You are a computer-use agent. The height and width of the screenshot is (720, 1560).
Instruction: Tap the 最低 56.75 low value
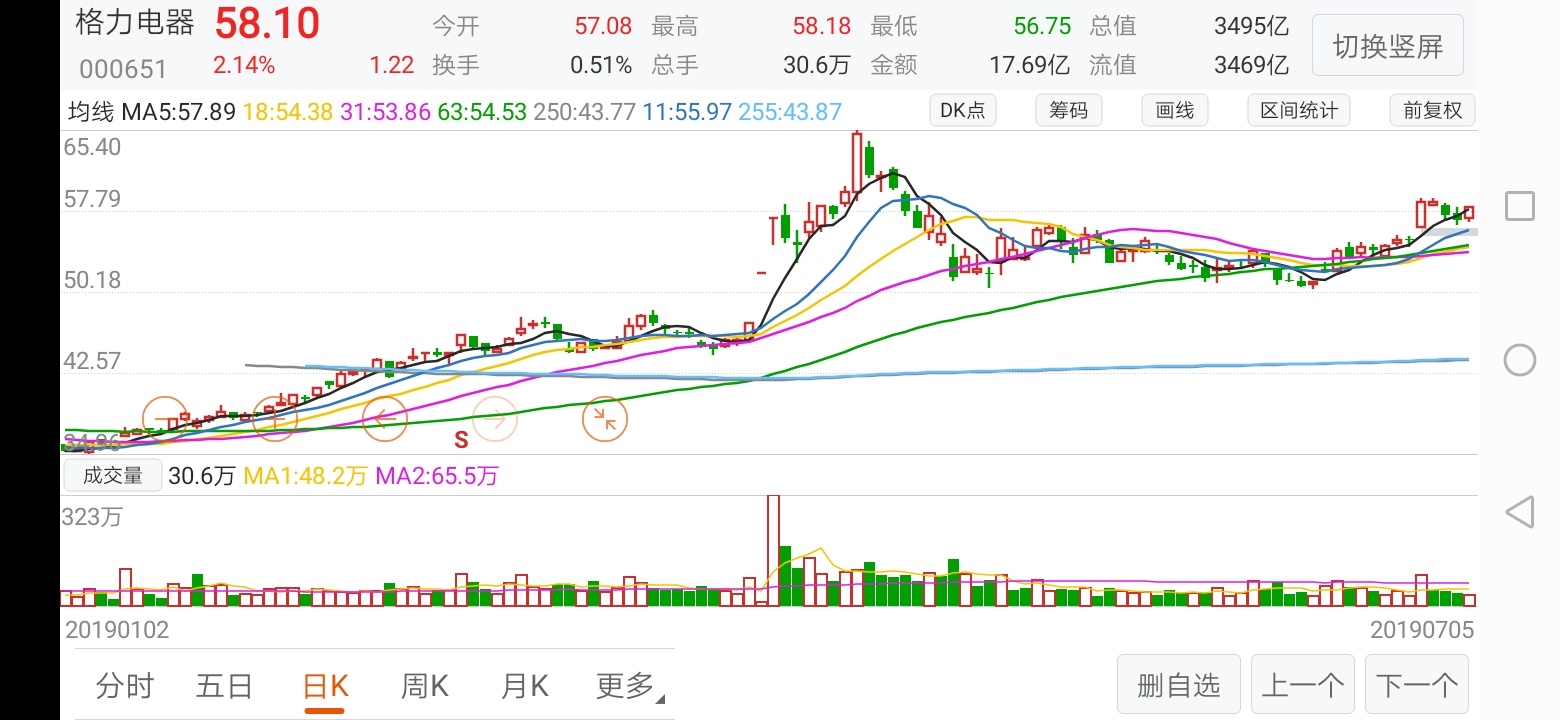click(x=1042, y=26)
